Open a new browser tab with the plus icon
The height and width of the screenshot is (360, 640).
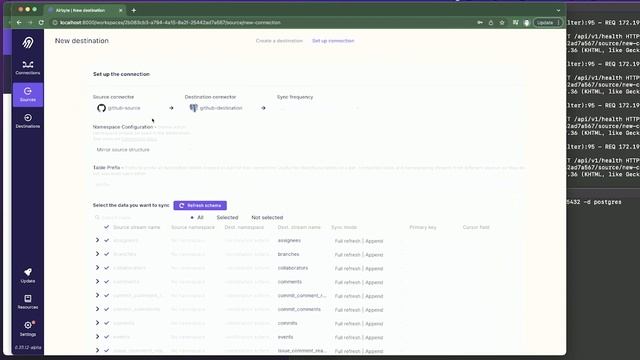click(x=134, y=10)
